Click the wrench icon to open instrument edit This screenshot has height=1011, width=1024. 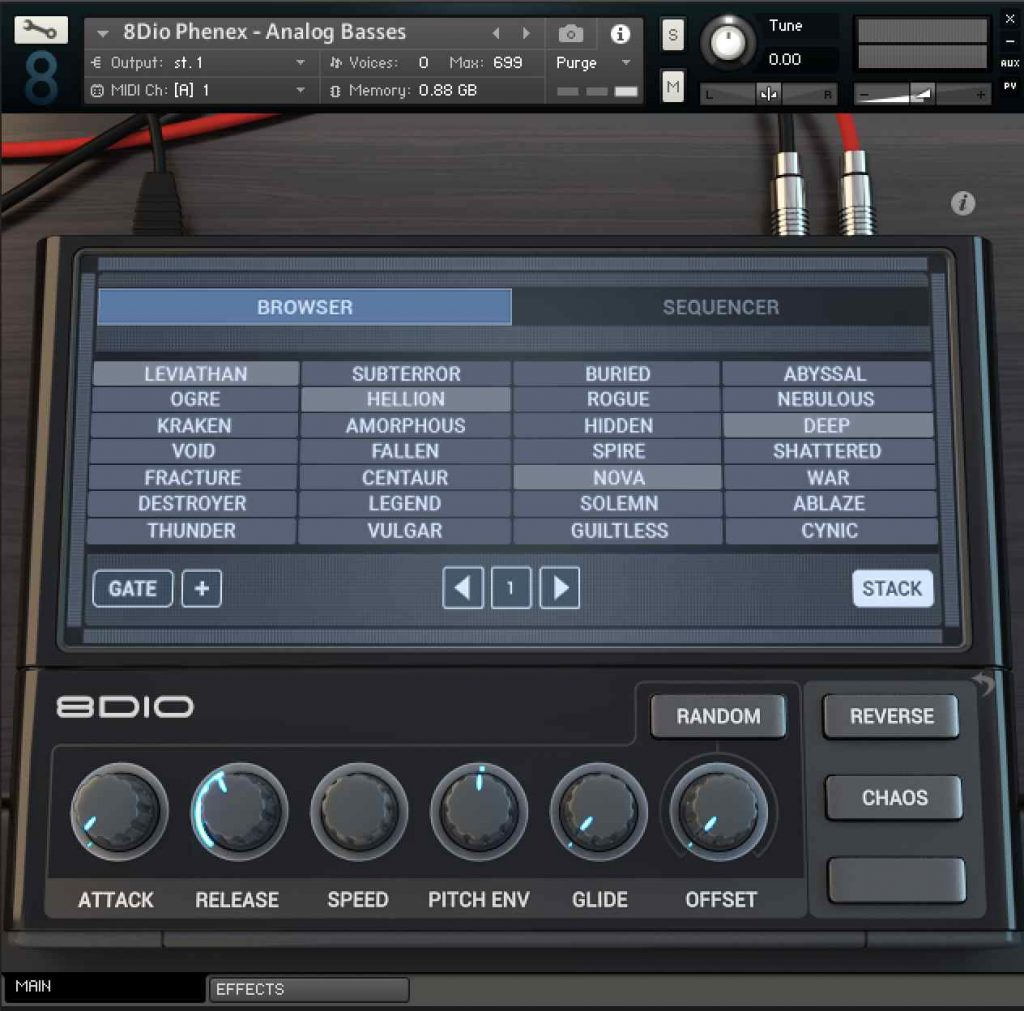pos(41,30)
